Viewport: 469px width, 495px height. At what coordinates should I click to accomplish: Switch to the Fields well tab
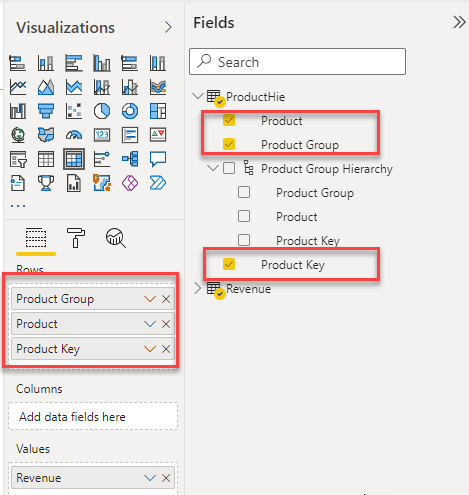click(36, 238)
